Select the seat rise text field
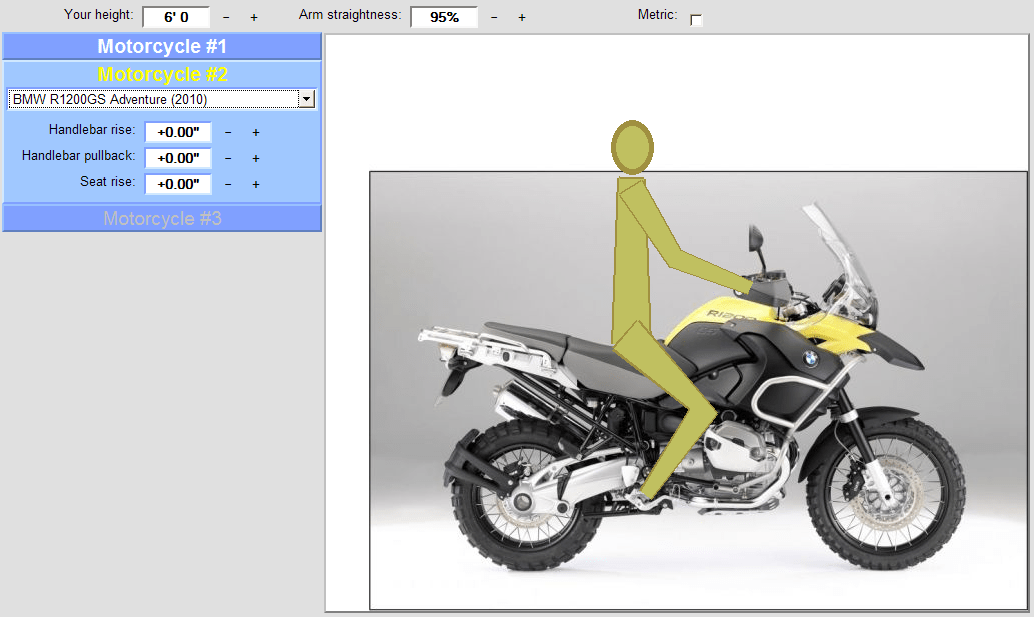The width and height of the screenshot is (1034, 617). point(178,184)
